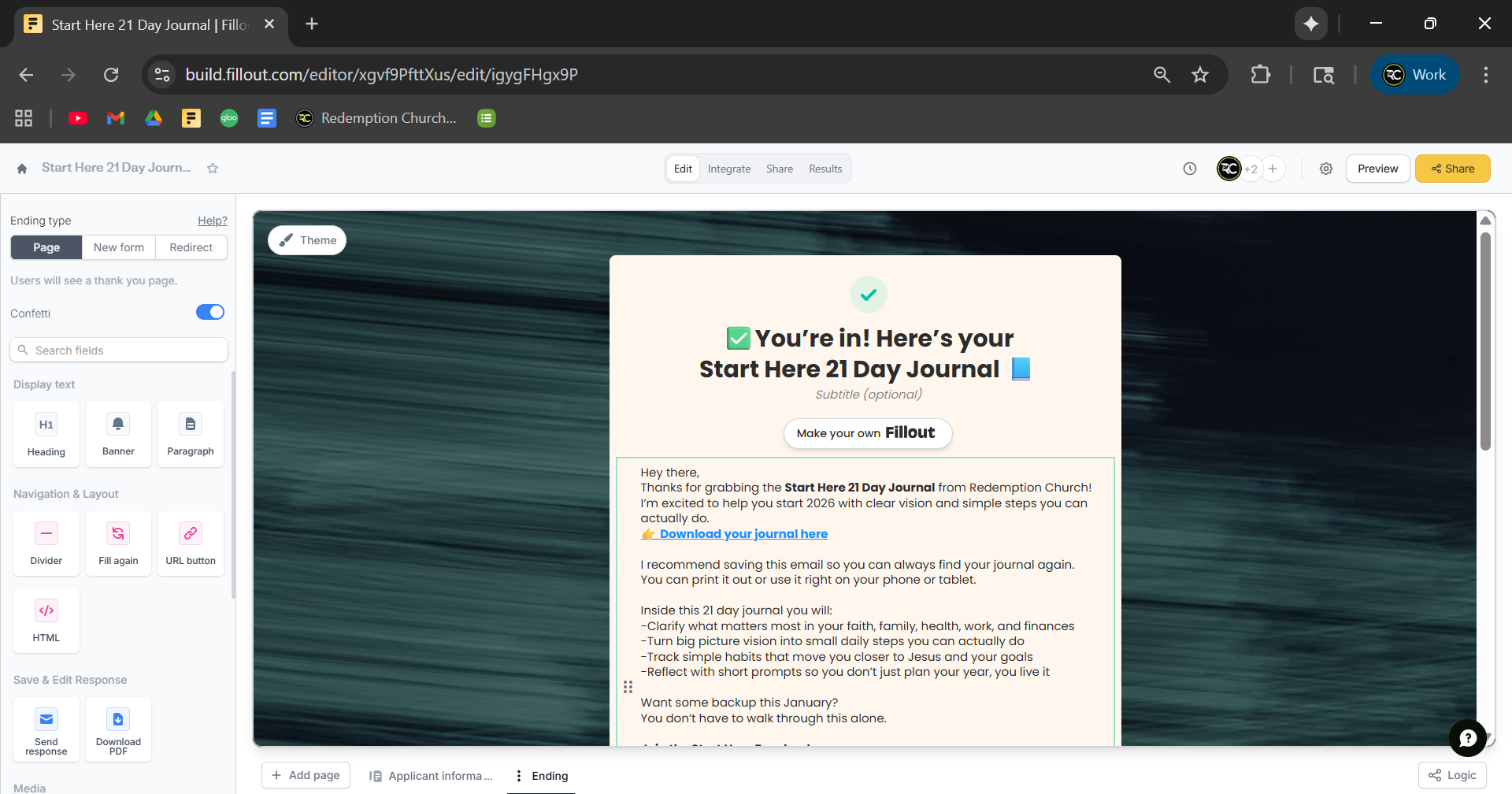Click the Search fields input box
The width and height of the screenshot is (1512, 794).
[119, 351]
